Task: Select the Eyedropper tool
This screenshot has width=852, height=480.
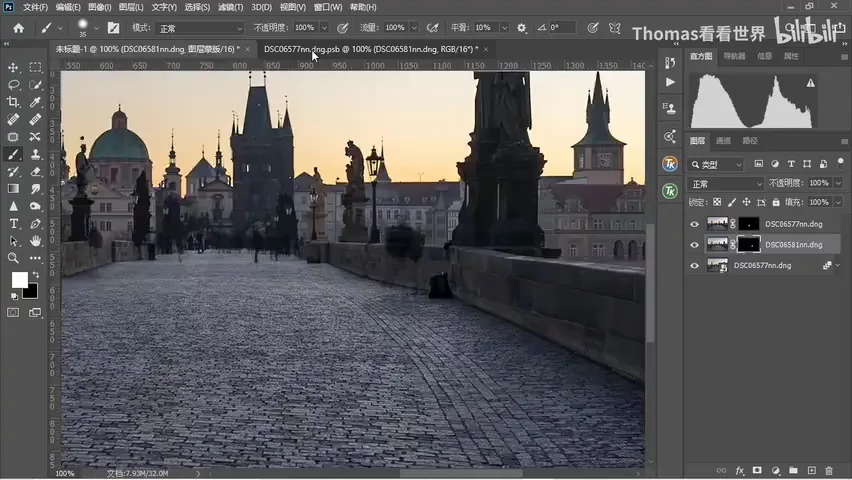Action: (x=35, y=102)
